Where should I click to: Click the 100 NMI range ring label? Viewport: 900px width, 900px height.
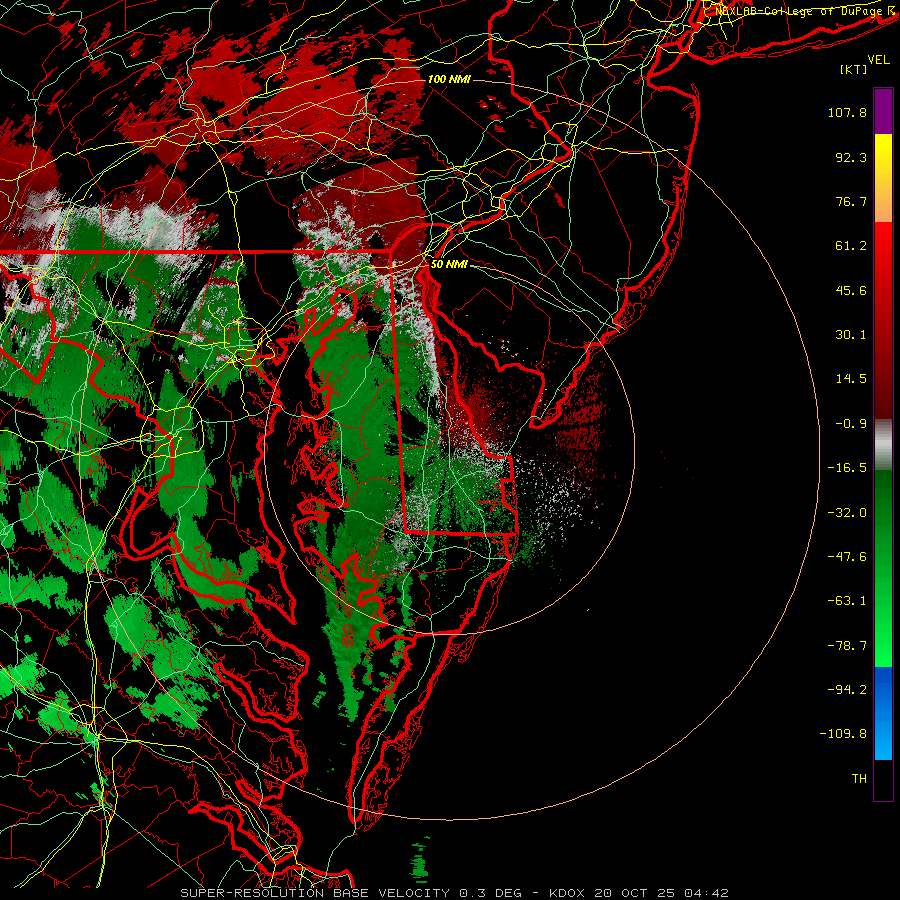pyautogui.click(x=449, y=79)
